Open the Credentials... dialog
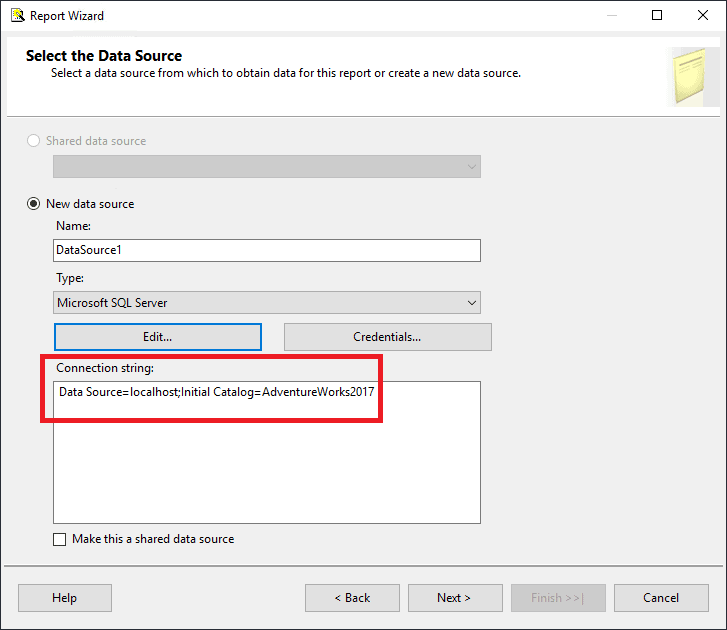727x630 pixels. coord(388,337)
